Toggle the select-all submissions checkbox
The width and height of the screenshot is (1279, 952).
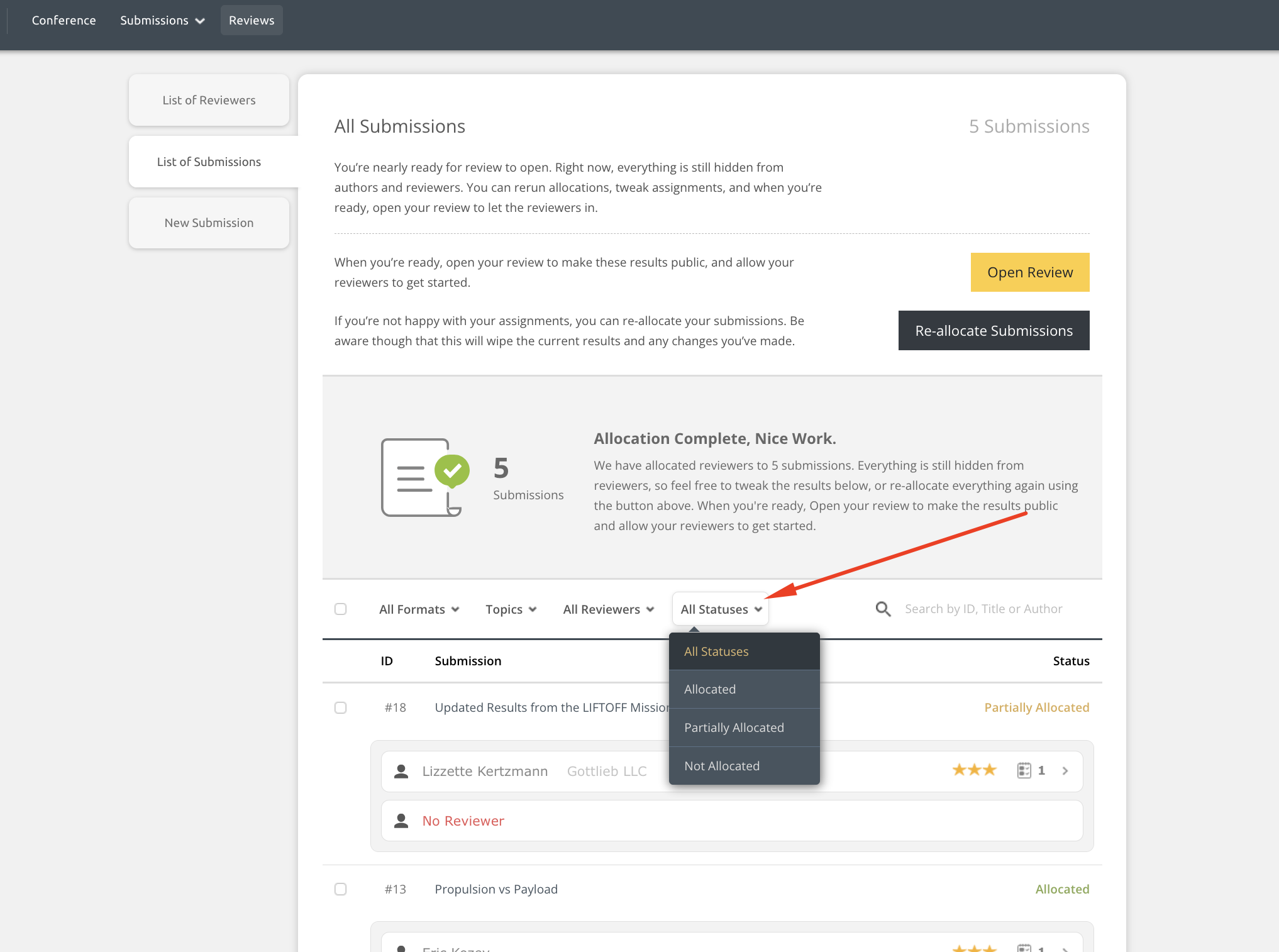click(x=341, y=609)
